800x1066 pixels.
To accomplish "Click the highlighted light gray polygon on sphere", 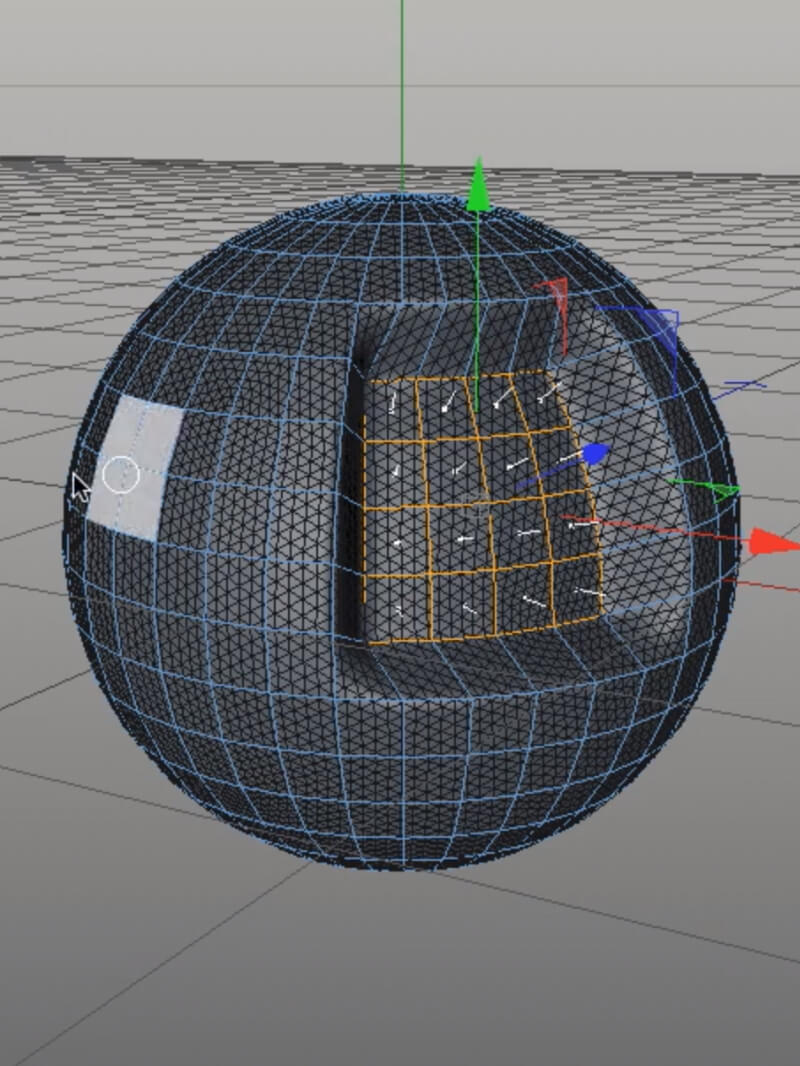I will point(135,469).
